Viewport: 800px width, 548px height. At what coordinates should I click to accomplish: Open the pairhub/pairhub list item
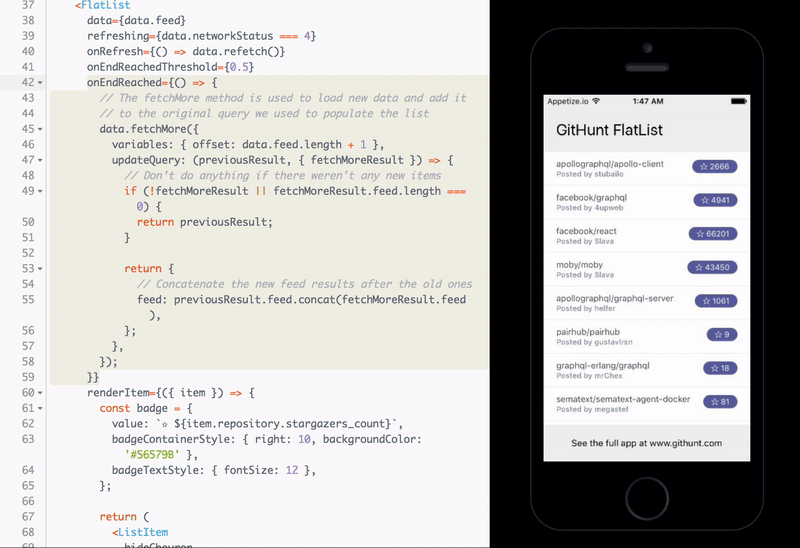click(646, 337)
